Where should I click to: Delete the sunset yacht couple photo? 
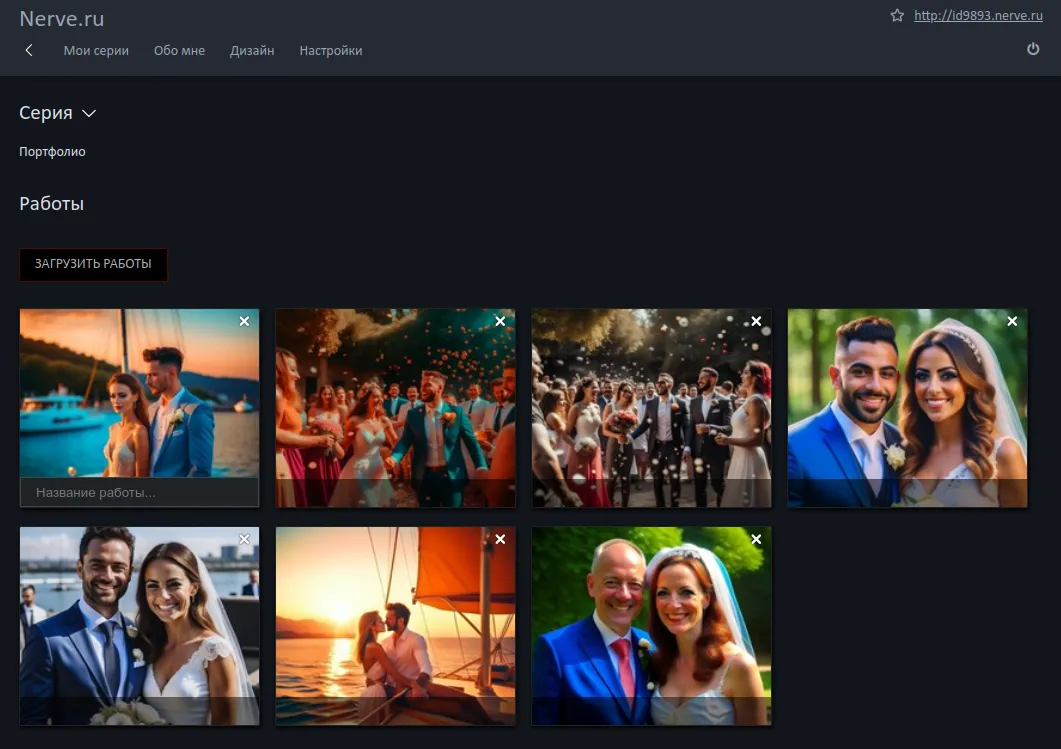[244, 321]
